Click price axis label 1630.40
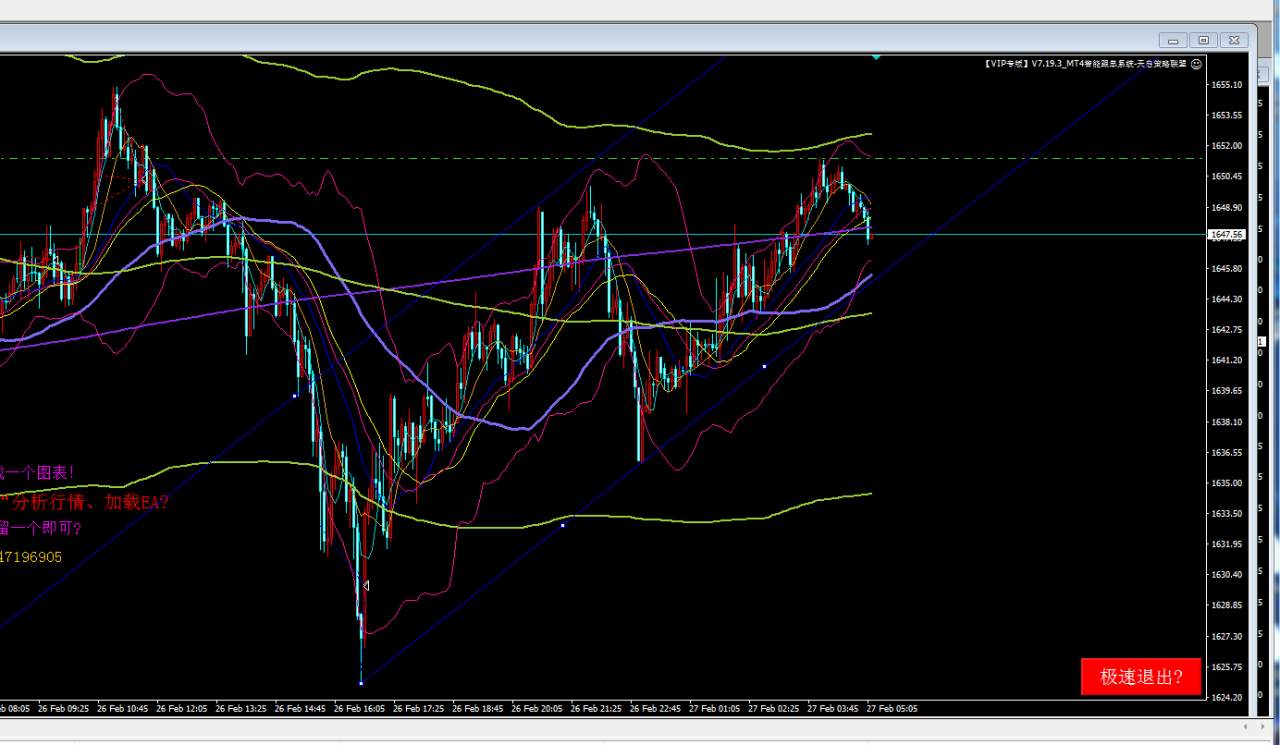This screenshot has width=1280, height=745. tap(1226, 574)
